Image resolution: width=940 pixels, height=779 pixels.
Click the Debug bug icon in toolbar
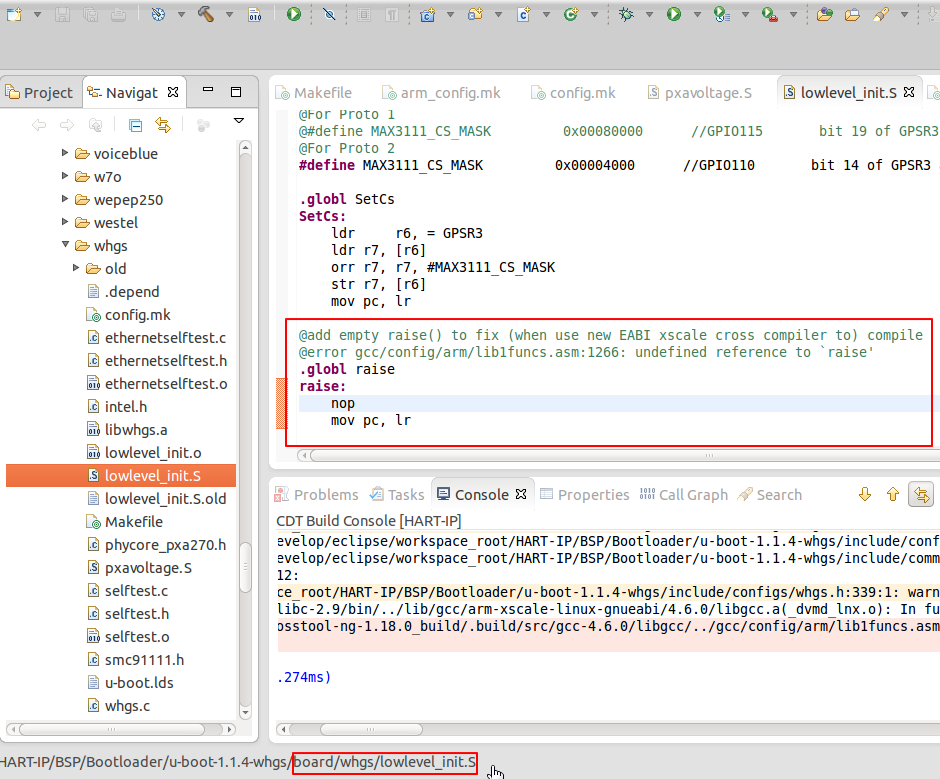coord(626,14)
